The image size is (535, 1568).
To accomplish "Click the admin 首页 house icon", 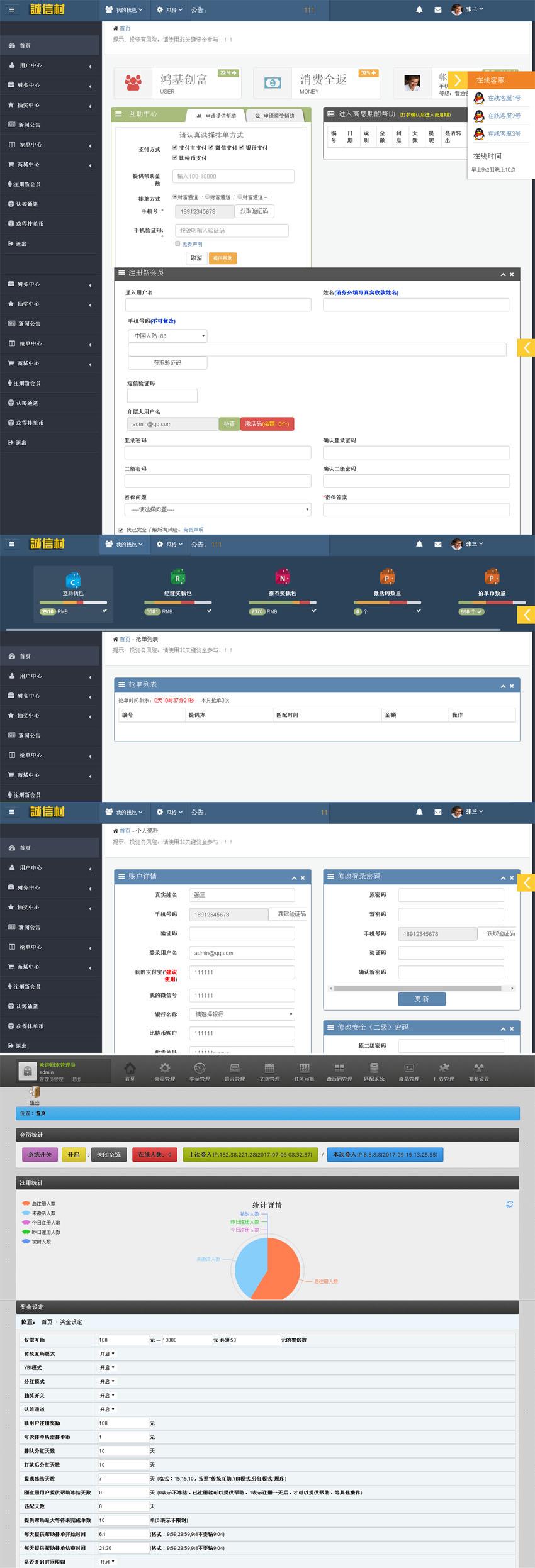I will 130,1067.
